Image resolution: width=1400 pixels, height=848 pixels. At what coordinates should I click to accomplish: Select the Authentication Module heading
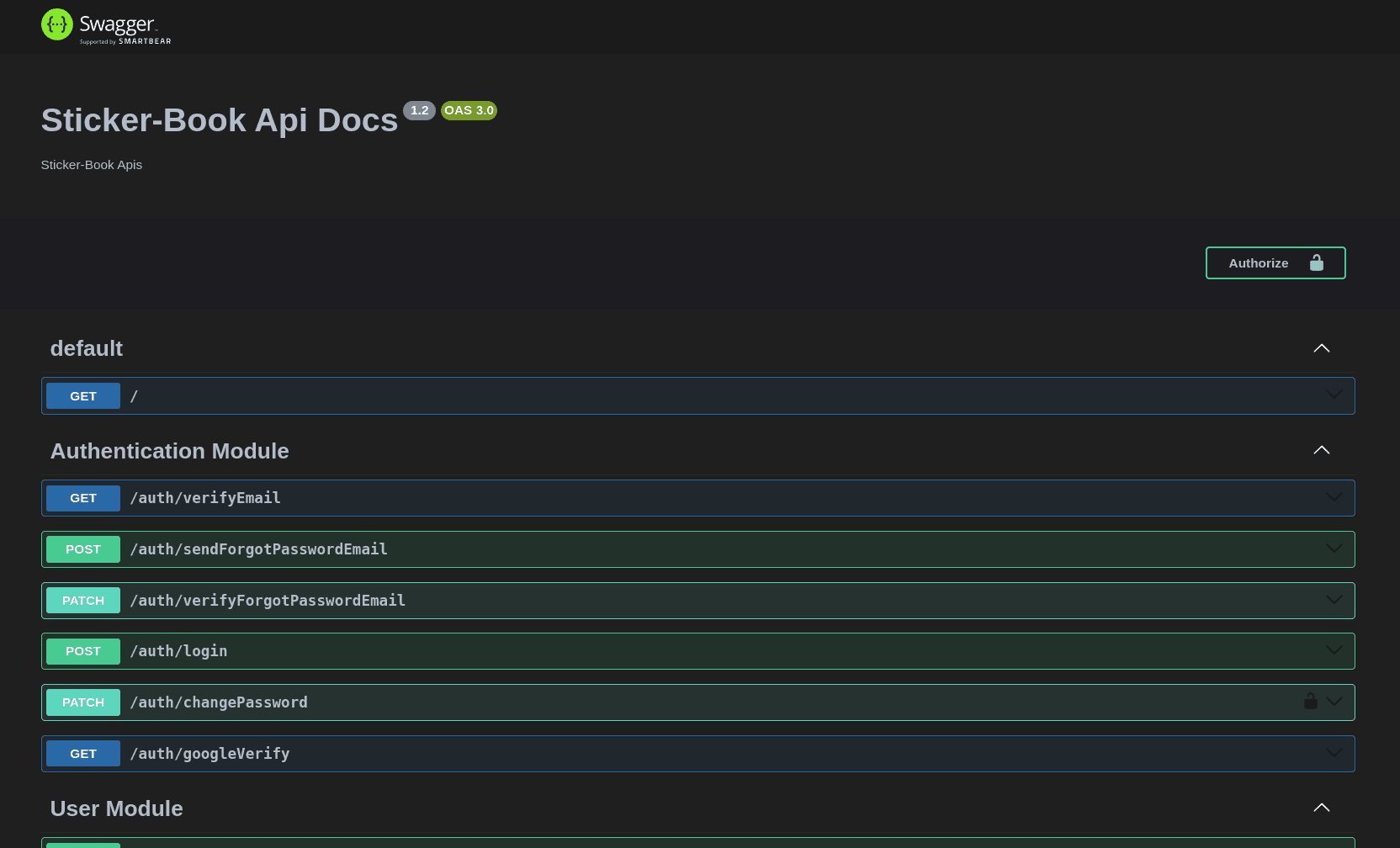tap(170, 451)
